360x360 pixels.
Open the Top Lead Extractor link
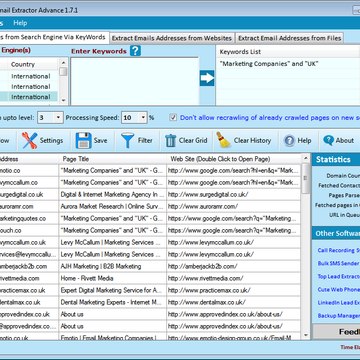pyautogui.click(x=338, y=276)
